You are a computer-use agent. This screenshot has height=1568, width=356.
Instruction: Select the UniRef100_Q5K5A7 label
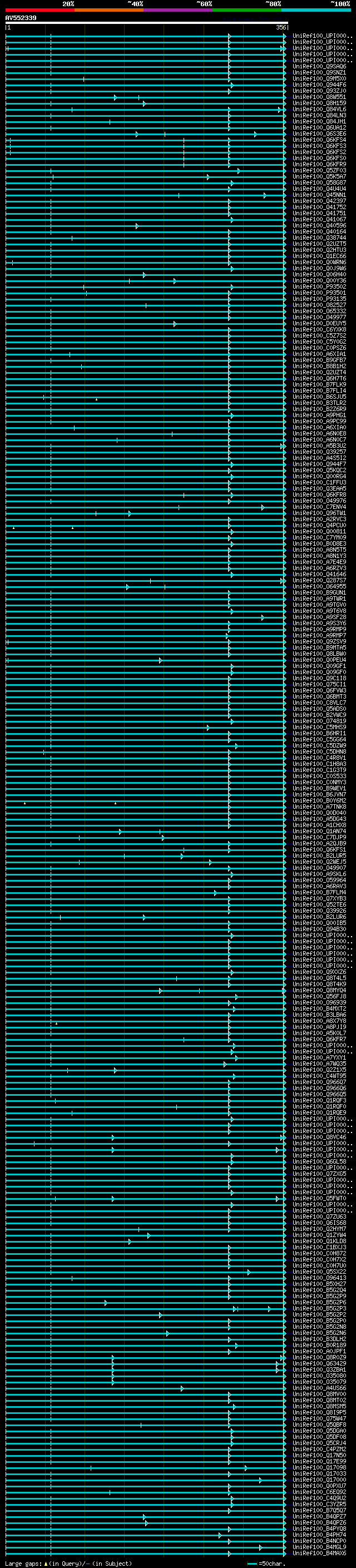point(319,176)
